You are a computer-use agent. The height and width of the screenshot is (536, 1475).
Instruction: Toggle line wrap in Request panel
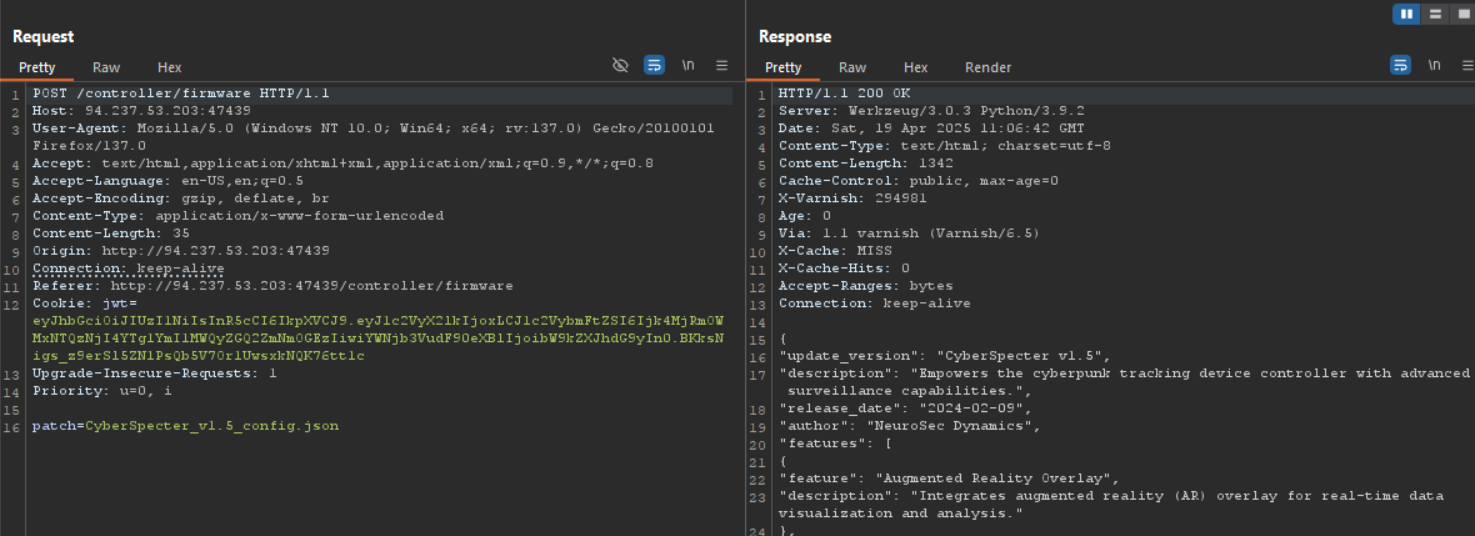[x=654, y=65]
